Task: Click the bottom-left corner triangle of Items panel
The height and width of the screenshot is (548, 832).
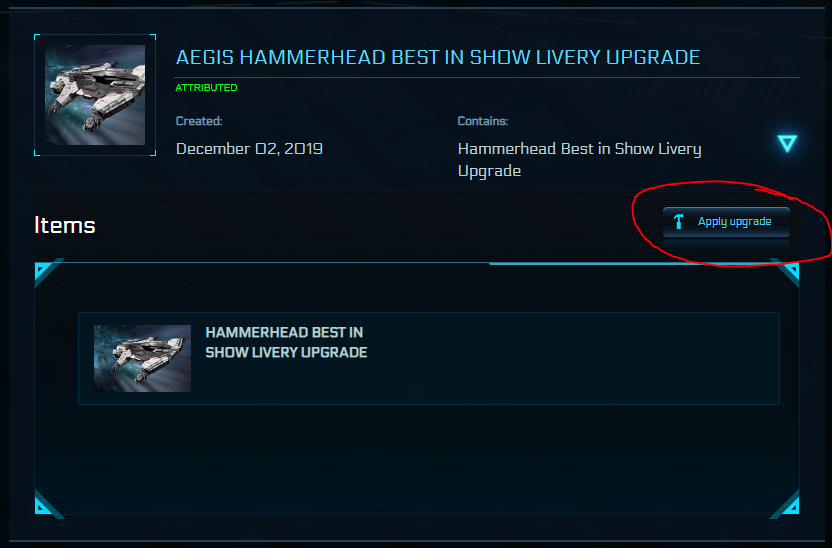Action: click(x=45, y=505)
